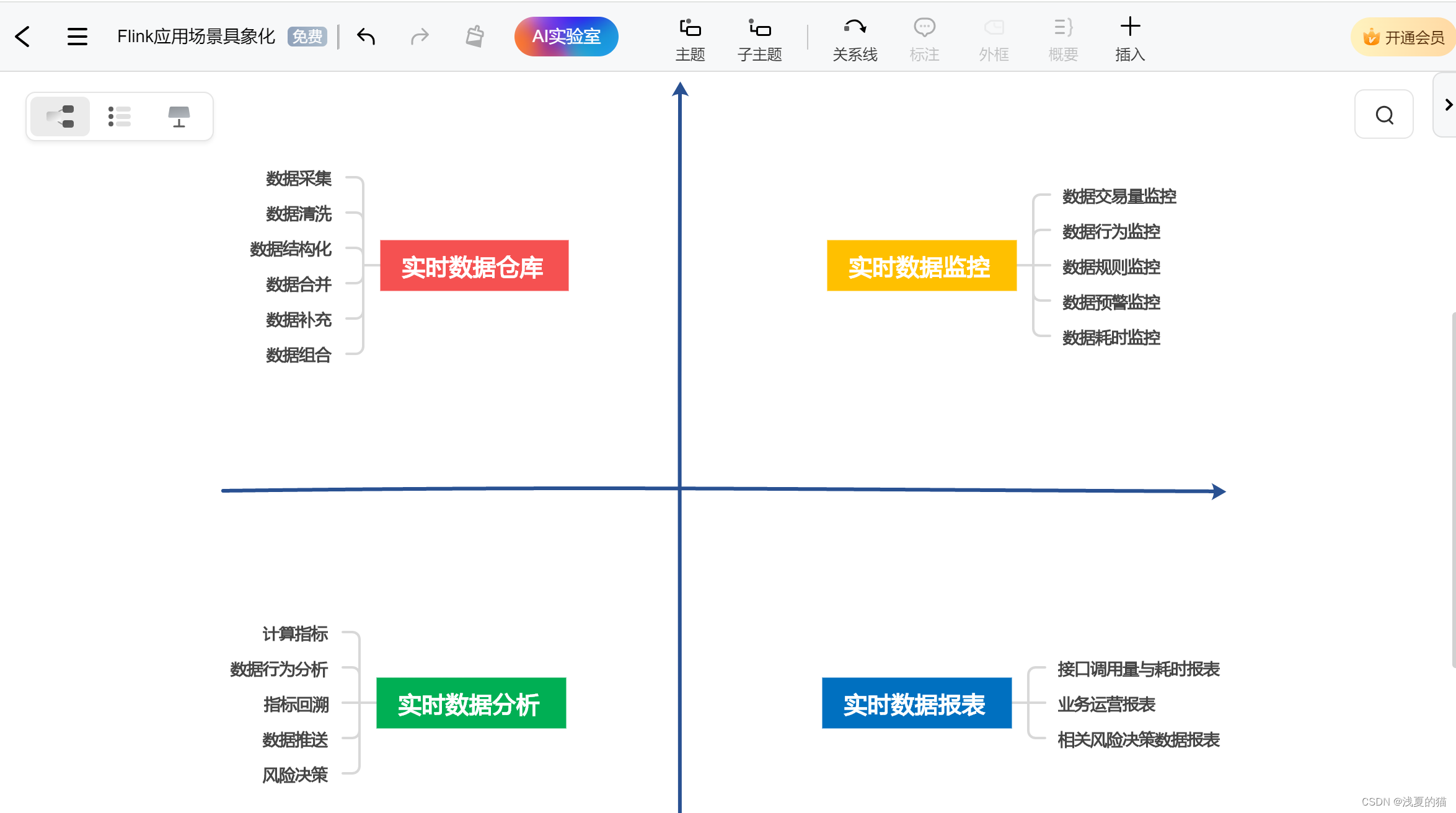Click the document title Flink应用场景具象化
Viewport: 1456px width, 813px height.
click(x=196, y=37)
